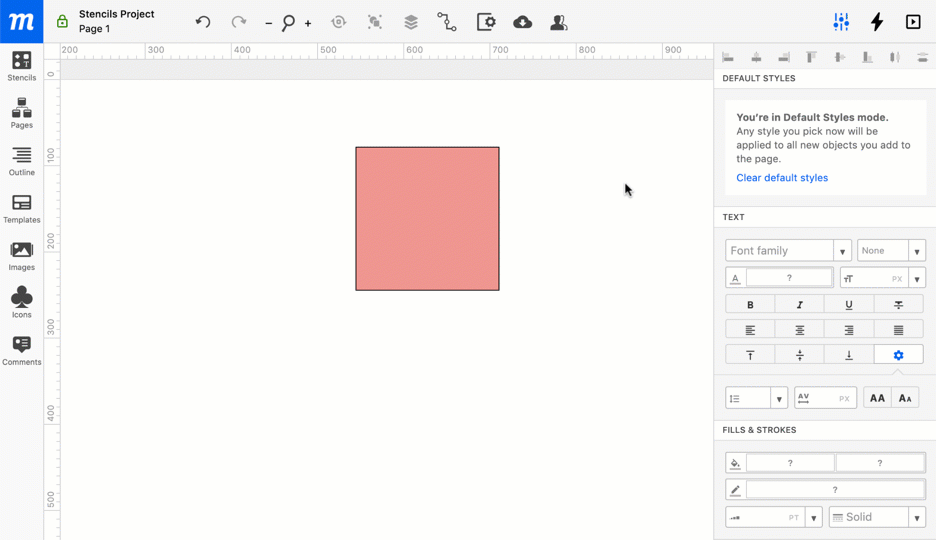936x540 pixels.
Task: Toggle italic text formatting
Action: [x=799, y=305]
